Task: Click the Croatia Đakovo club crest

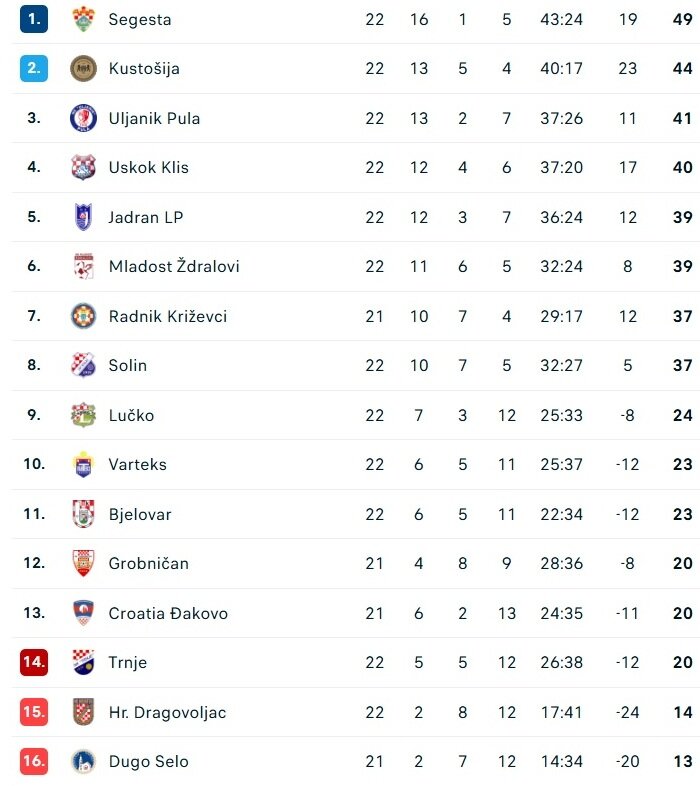Action: click(x=83, y=613)
